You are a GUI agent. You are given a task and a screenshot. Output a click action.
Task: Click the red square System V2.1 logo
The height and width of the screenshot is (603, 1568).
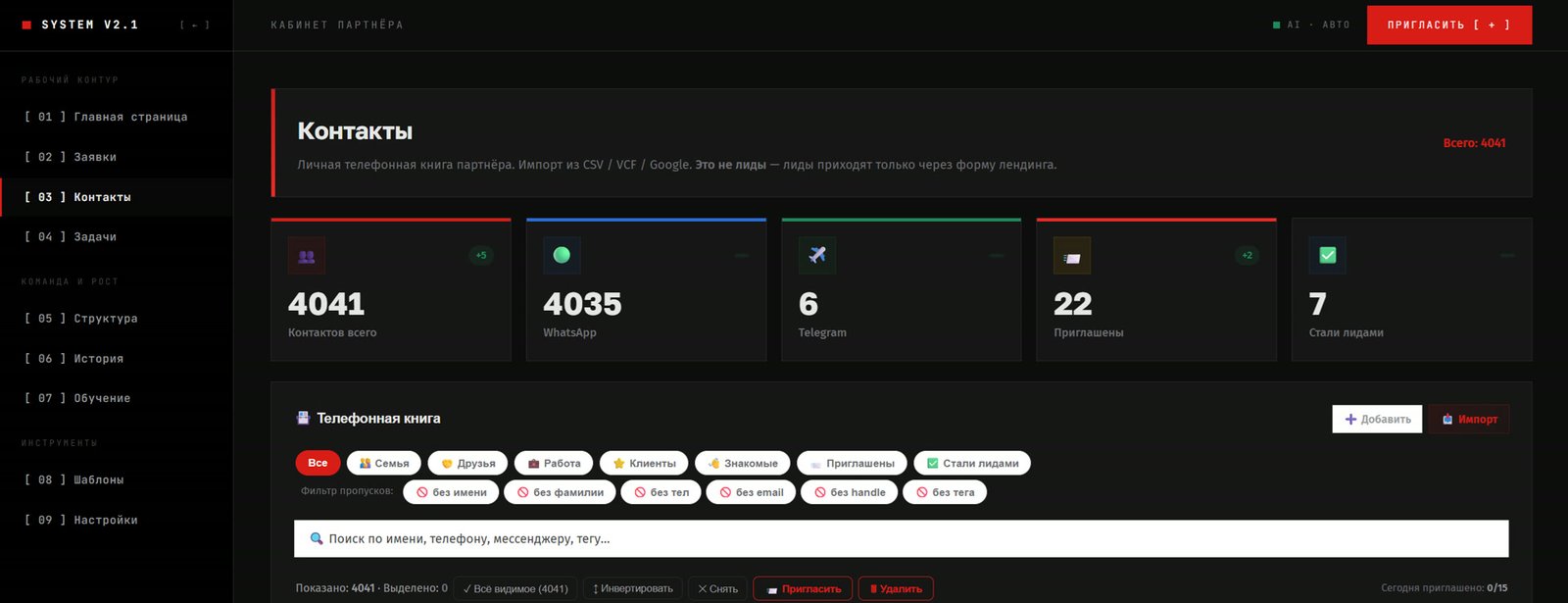26,25
